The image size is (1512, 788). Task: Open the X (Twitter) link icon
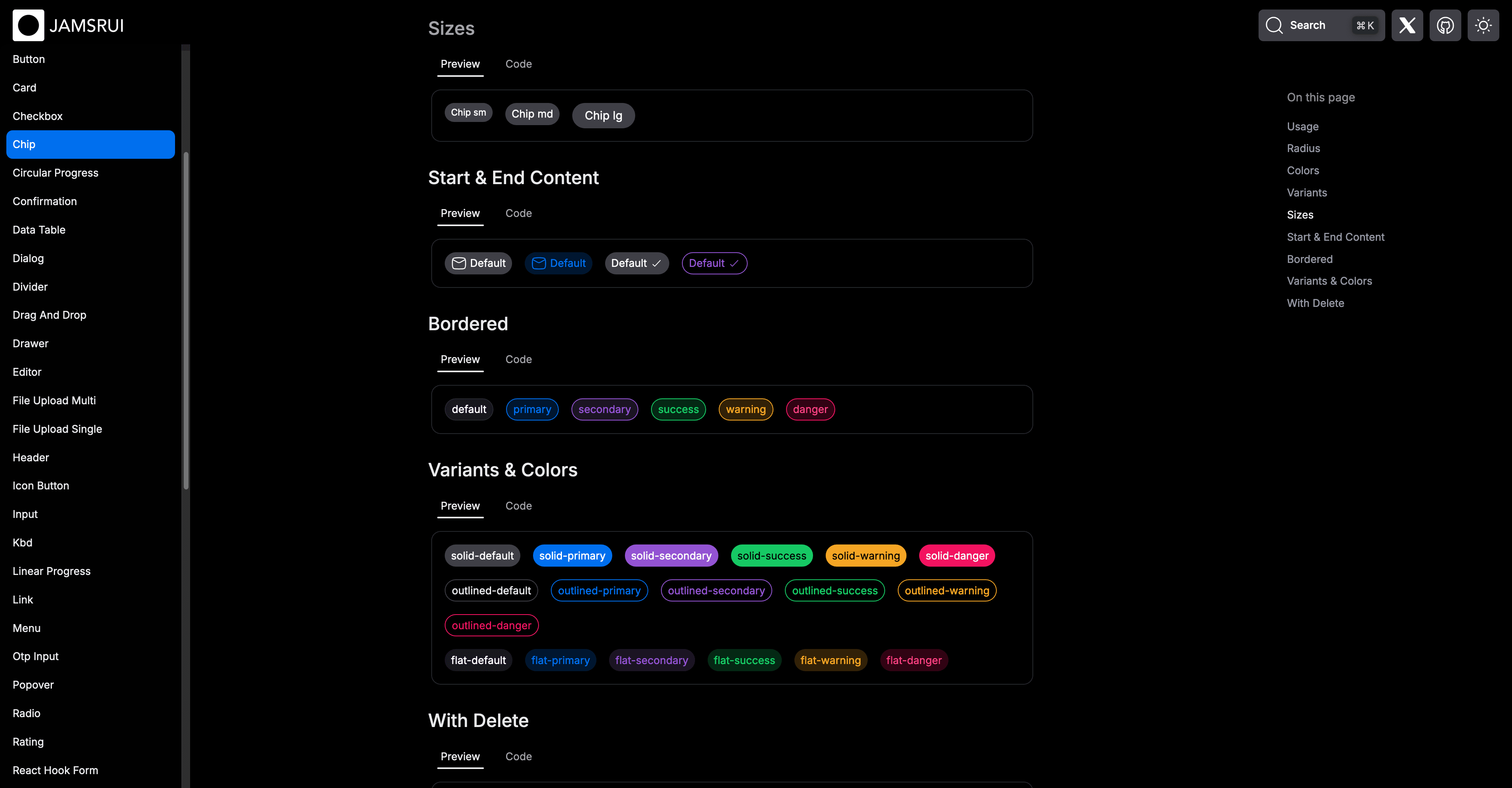(x=1407, y=25)
